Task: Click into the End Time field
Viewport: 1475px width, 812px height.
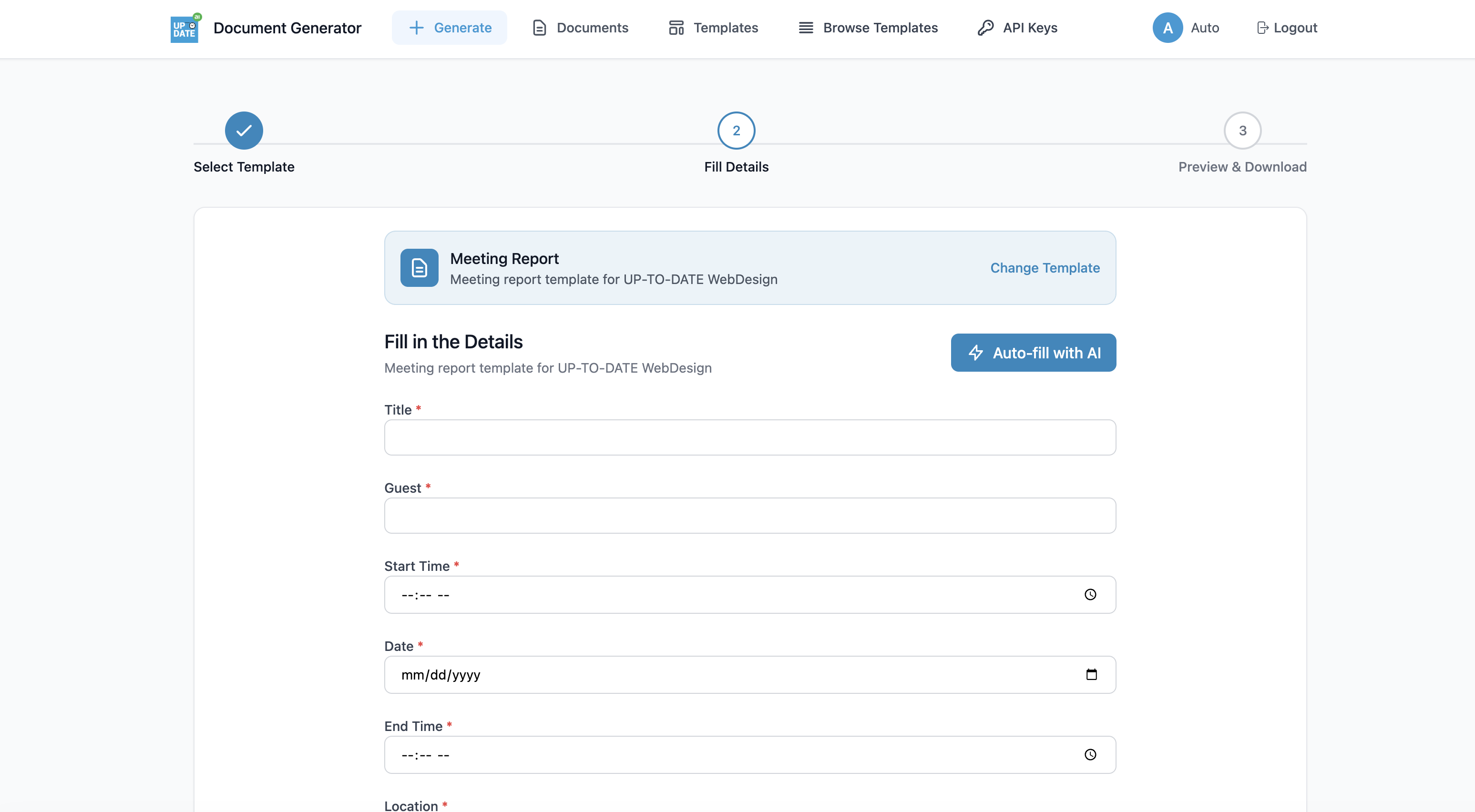Action: (x=750, y=755)
